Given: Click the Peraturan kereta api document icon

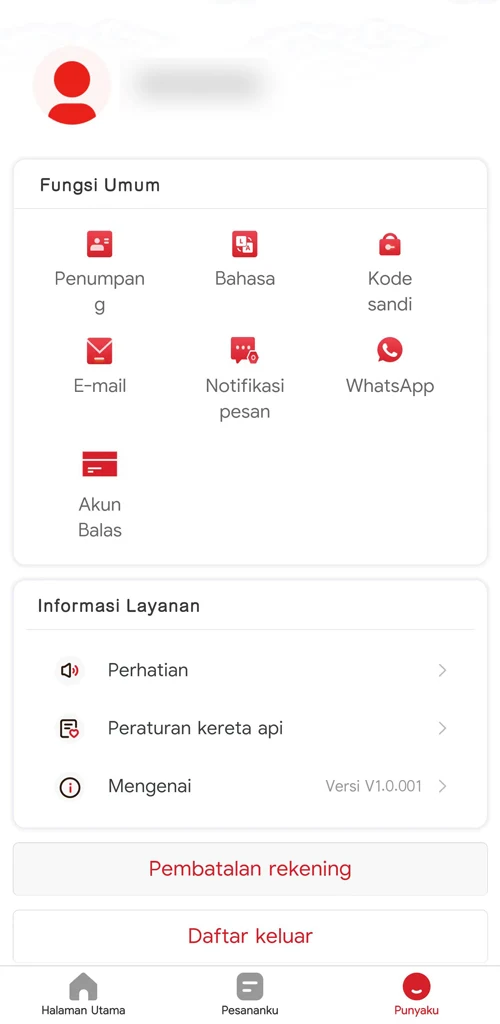Looking at the screenshot, I should point(69,728).
